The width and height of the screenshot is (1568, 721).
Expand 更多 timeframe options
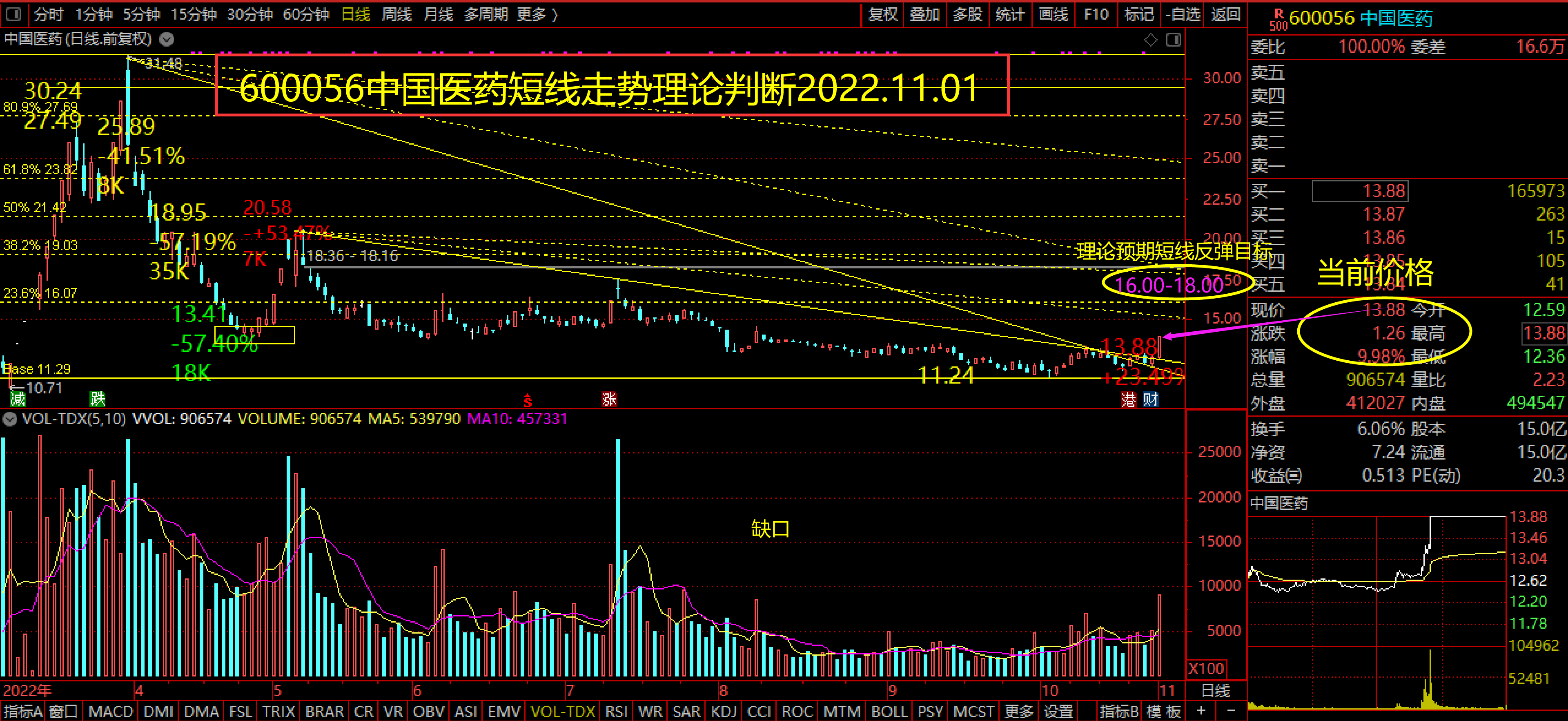[537, 14]
